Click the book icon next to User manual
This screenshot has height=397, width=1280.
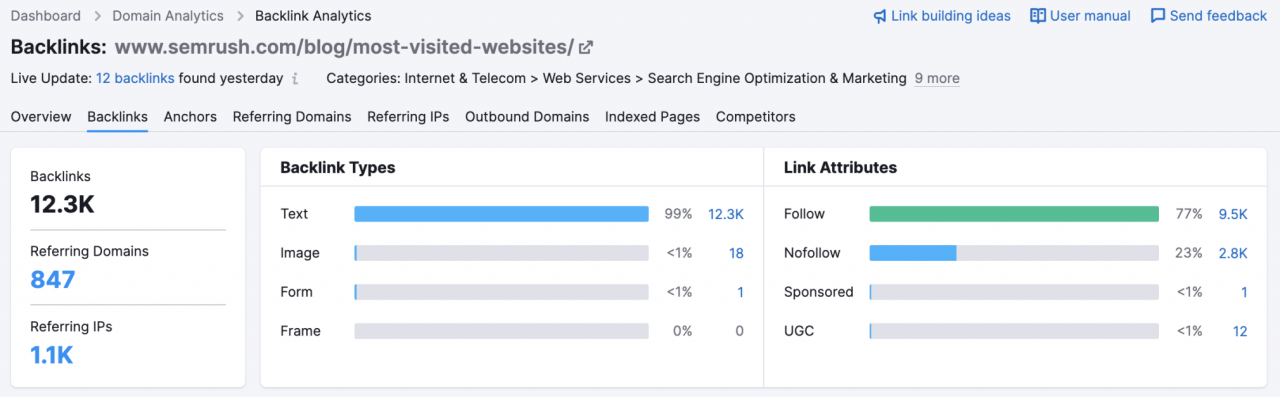click(1038, 16)
